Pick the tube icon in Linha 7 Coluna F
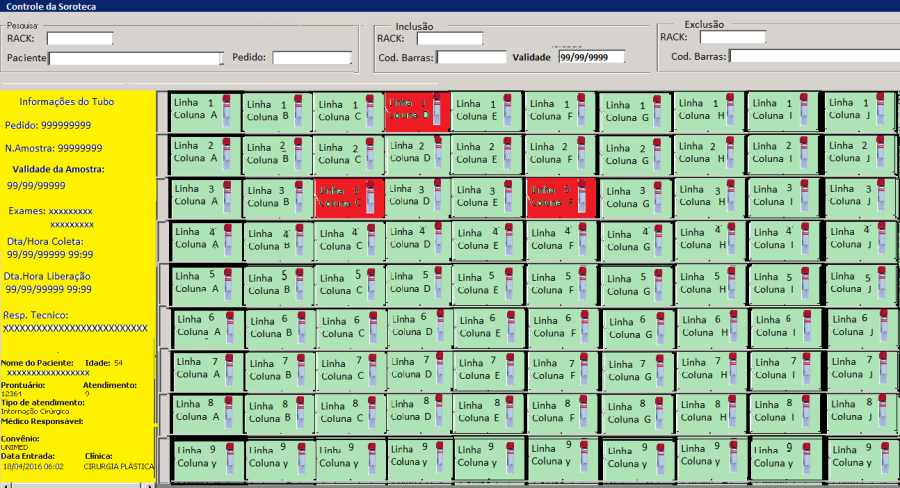 (x=585, y=370)
